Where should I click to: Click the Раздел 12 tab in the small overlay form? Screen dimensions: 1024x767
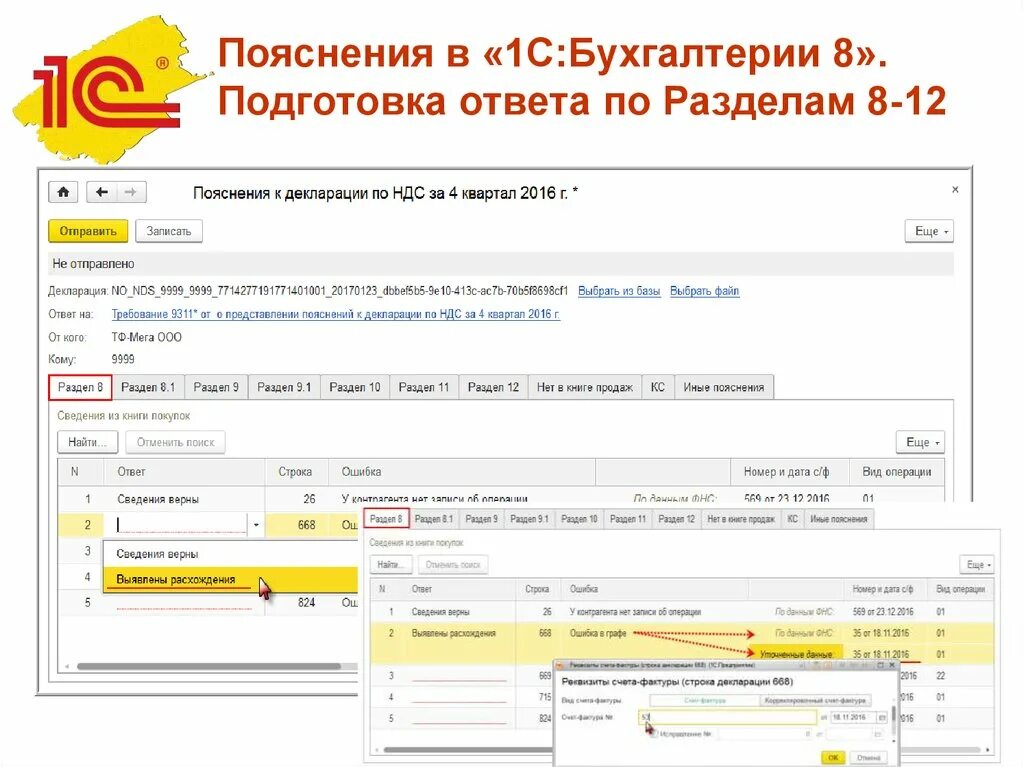676,519
